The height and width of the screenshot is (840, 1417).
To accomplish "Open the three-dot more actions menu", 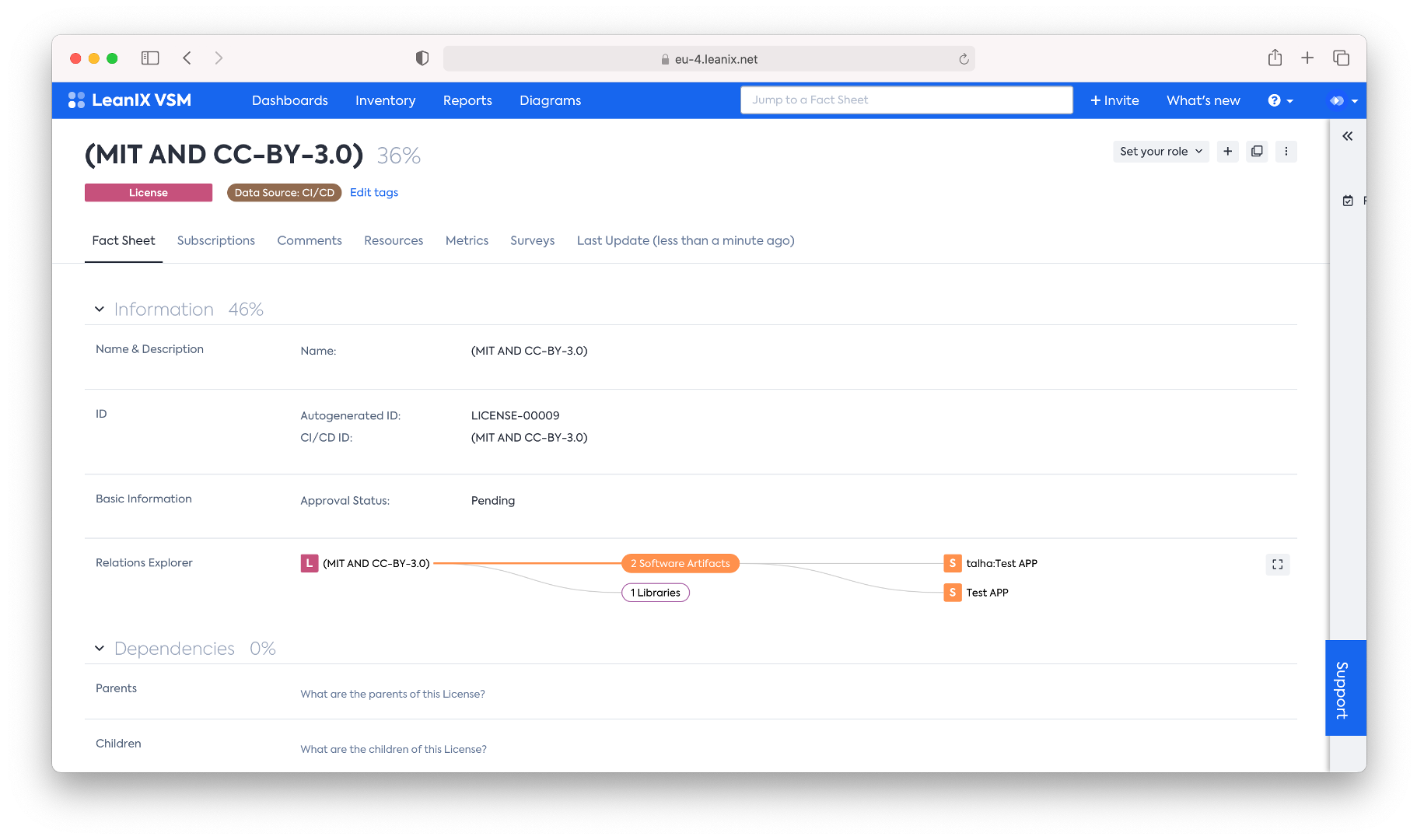I will pos(1286,152).
